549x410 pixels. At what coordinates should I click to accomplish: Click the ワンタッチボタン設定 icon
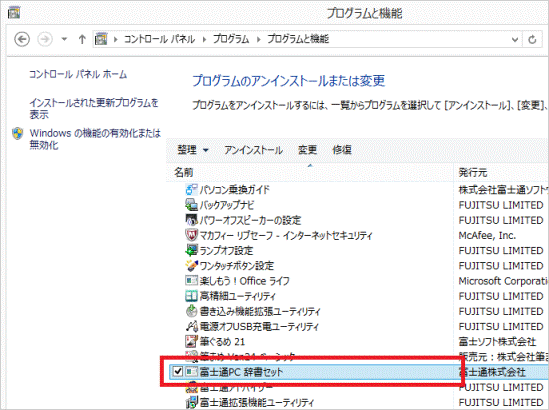[x=191, y=265]
